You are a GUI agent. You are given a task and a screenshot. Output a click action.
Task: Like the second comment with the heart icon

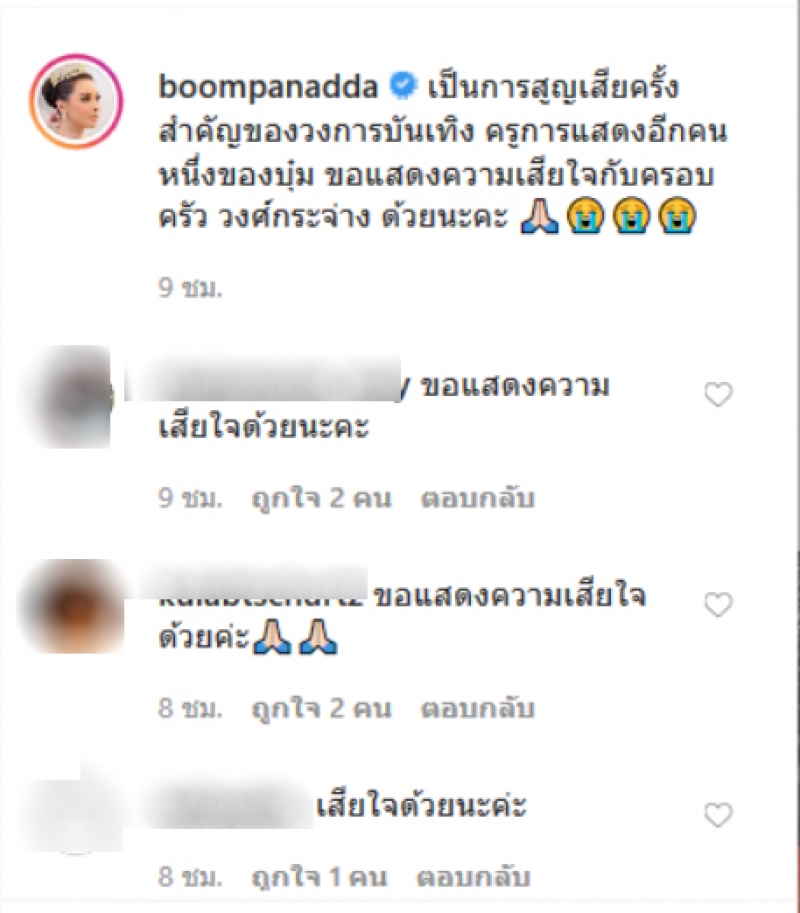[x=718, y=605]
